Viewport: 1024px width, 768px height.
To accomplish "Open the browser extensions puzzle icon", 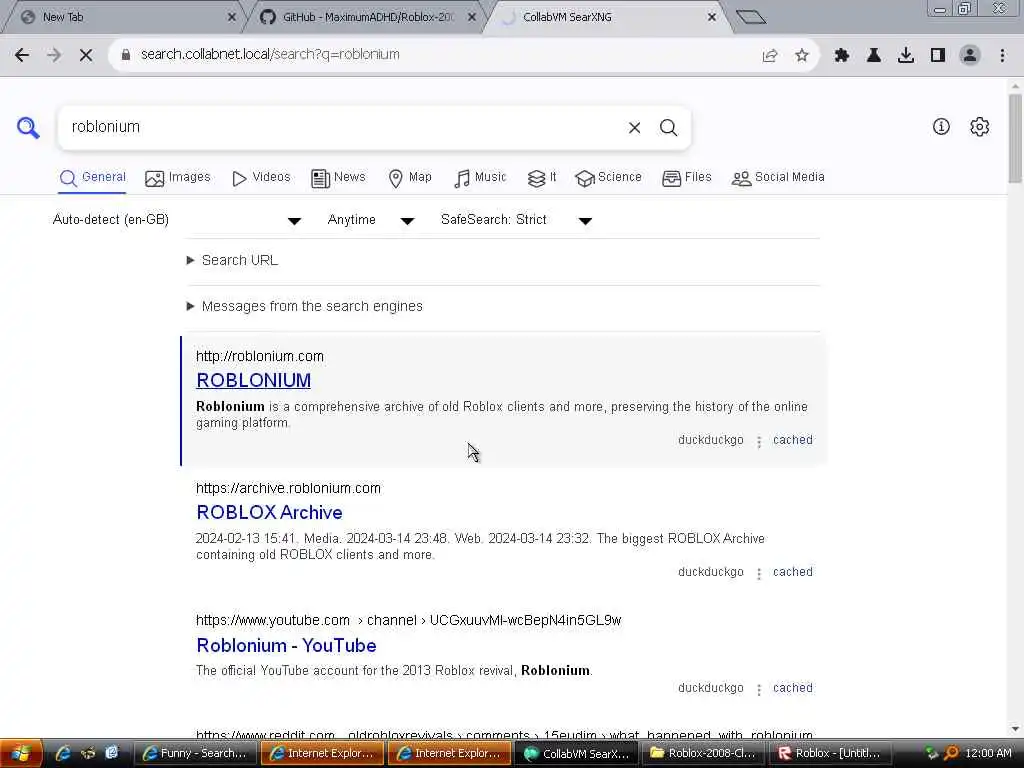I will coord(842,56).
